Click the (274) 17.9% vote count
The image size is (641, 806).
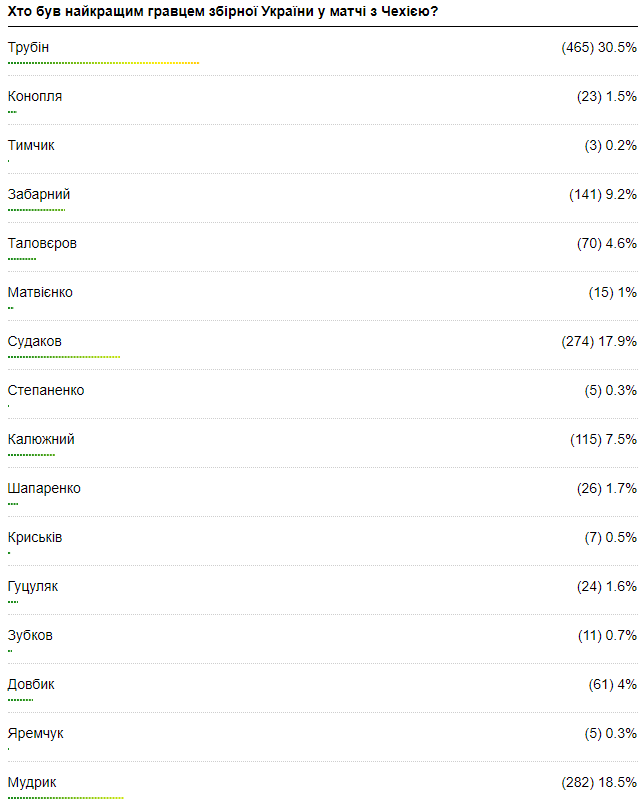[x=599, y=342]
